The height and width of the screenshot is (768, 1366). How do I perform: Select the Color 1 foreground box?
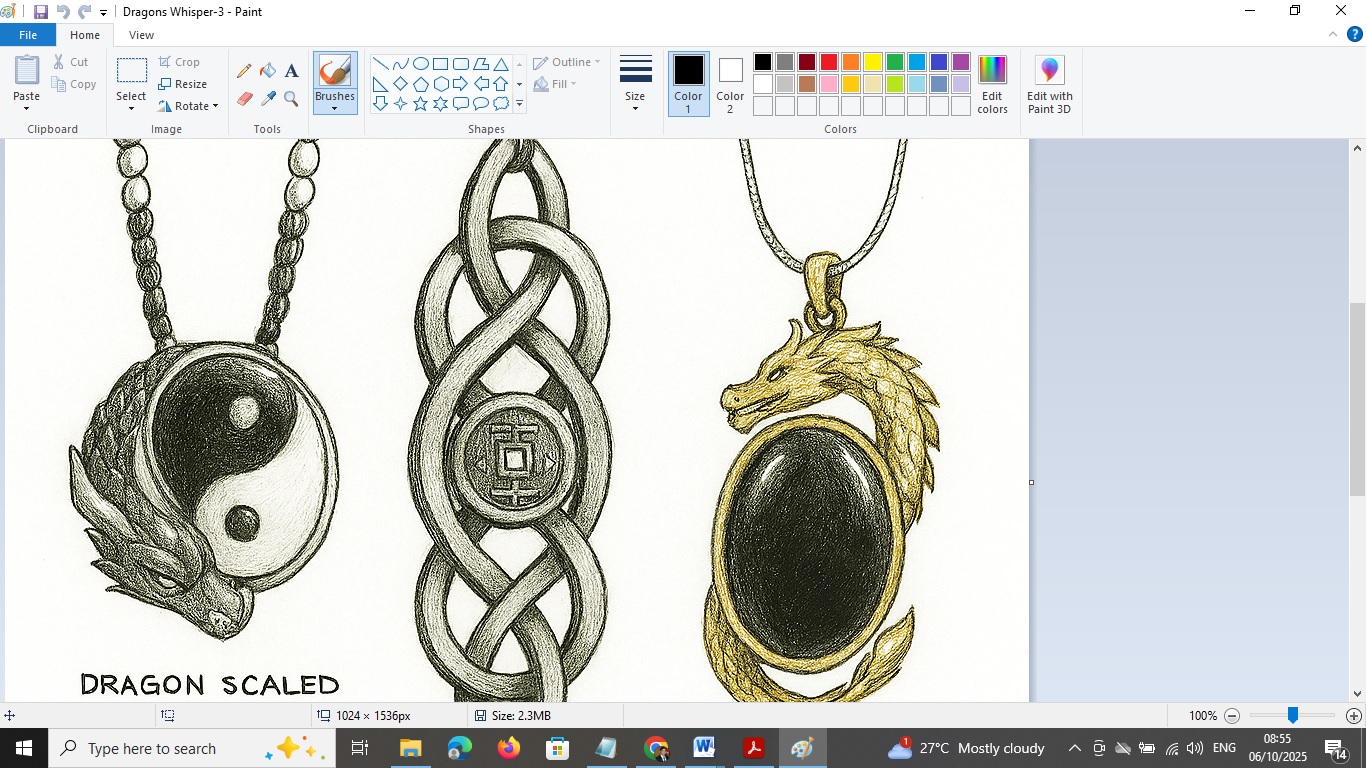(688, 84)
